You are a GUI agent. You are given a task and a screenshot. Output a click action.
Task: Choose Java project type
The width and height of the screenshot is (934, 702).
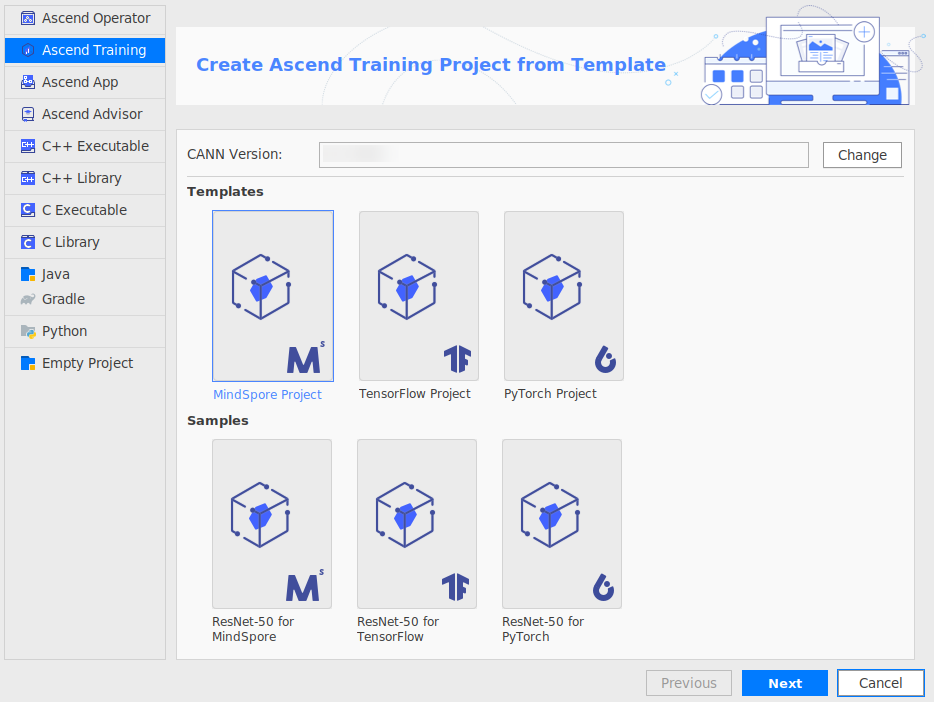coord(85,274)
